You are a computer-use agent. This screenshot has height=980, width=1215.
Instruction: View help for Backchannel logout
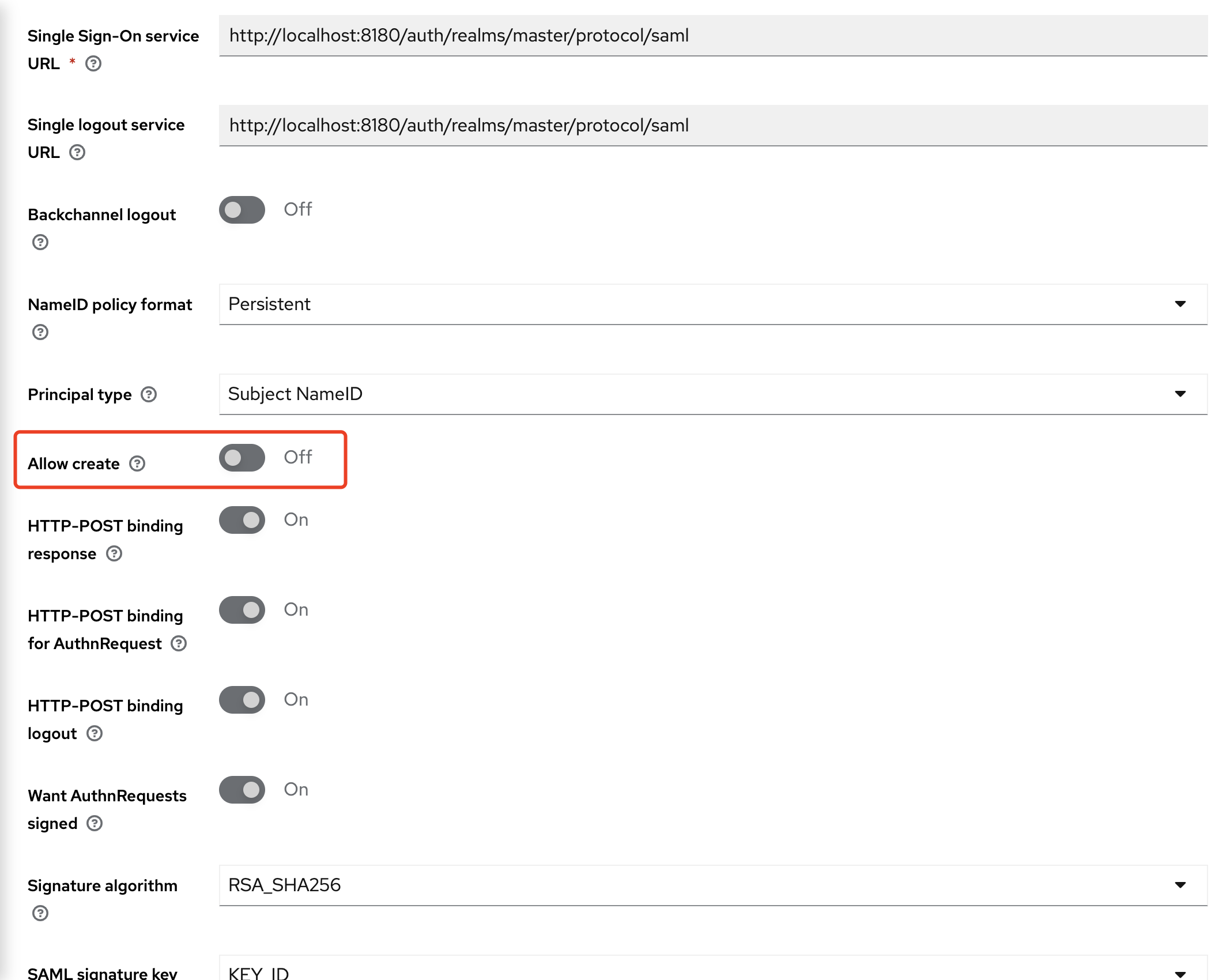40,243
